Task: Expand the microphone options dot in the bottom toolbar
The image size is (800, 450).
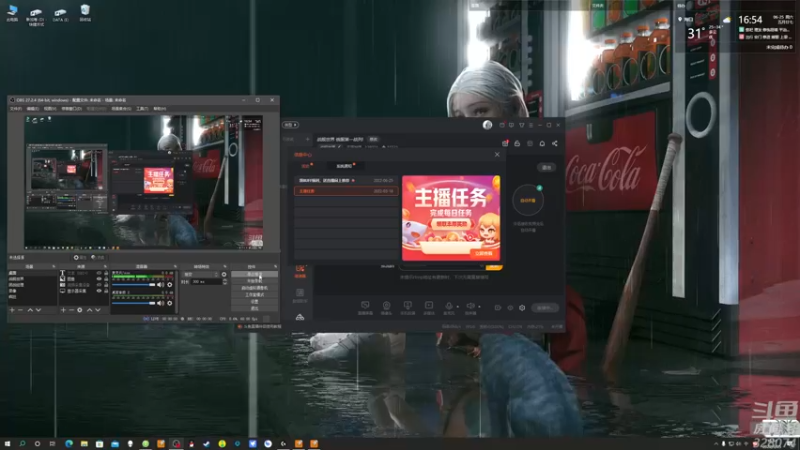Action: coord(458,307)
